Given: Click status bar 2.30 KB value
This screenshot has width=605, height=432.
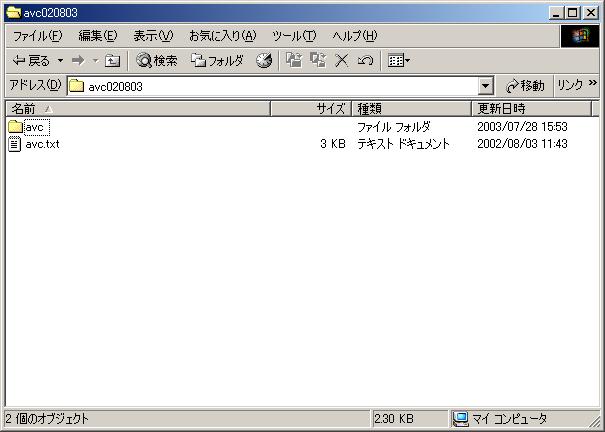Looking at the screenshot, I should pyautogui.click(x=394, y=418).
